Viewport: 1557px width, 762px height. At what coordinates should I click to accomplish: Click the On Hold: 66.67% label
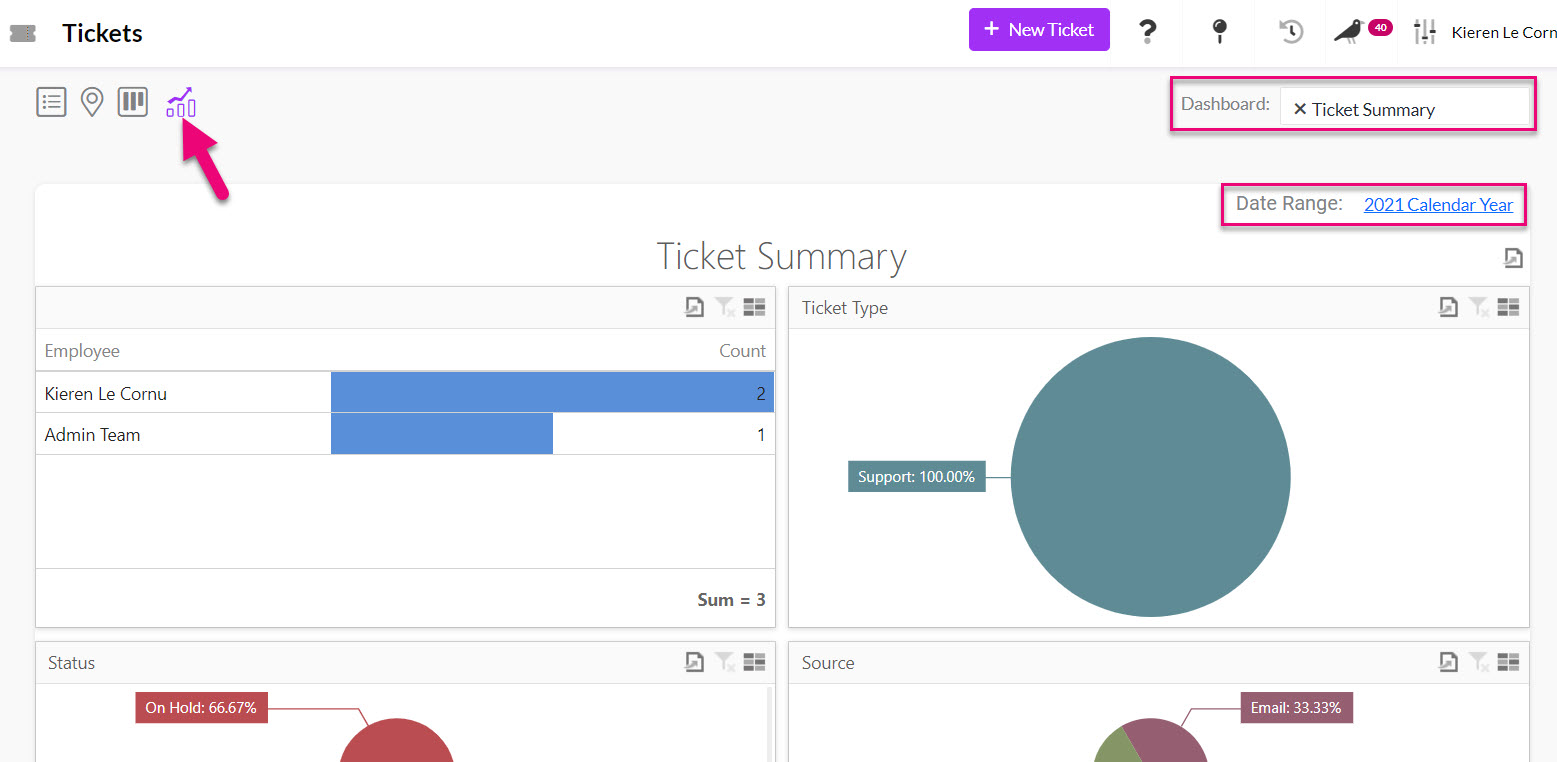201,707
